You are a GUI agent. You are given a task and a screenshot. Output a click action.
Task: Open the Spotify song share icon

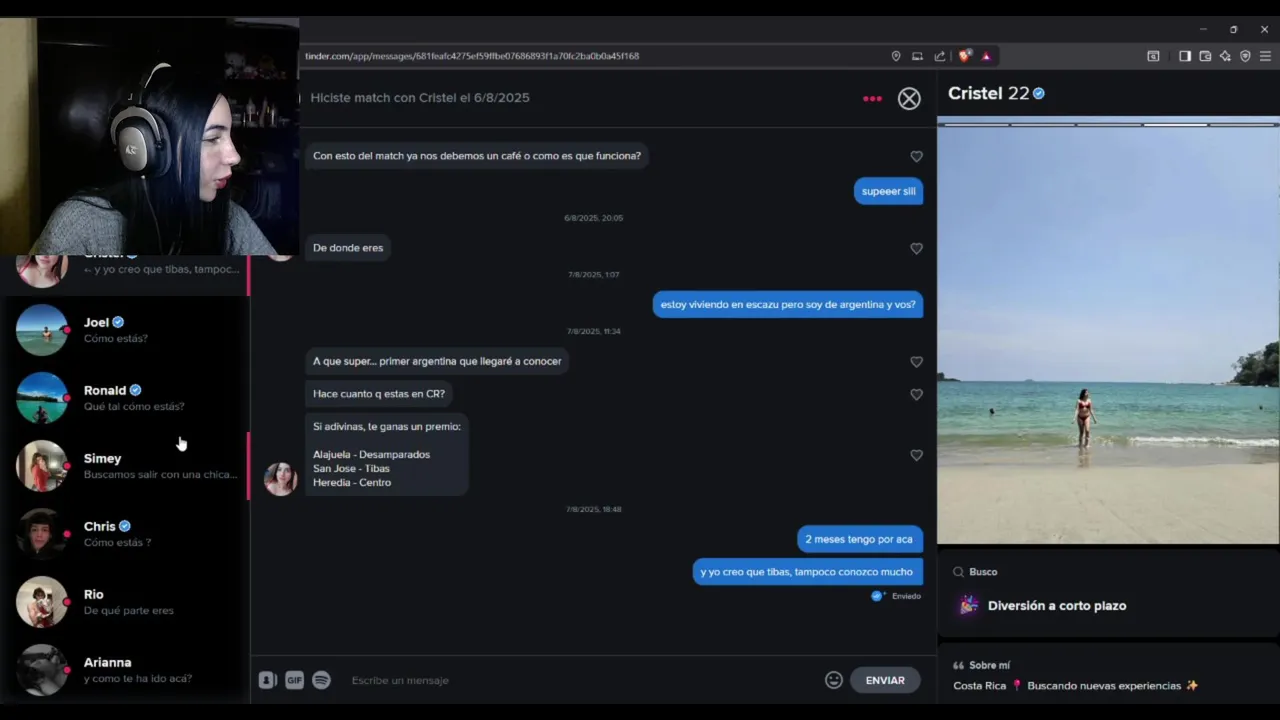(321, 680)
